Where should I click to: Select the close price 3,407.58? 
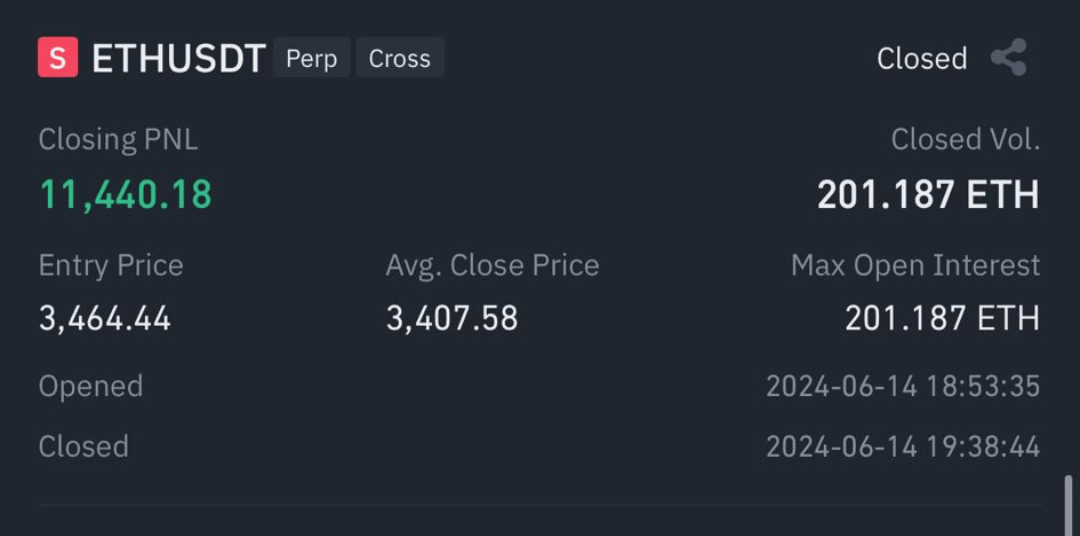tap(452, 318)
